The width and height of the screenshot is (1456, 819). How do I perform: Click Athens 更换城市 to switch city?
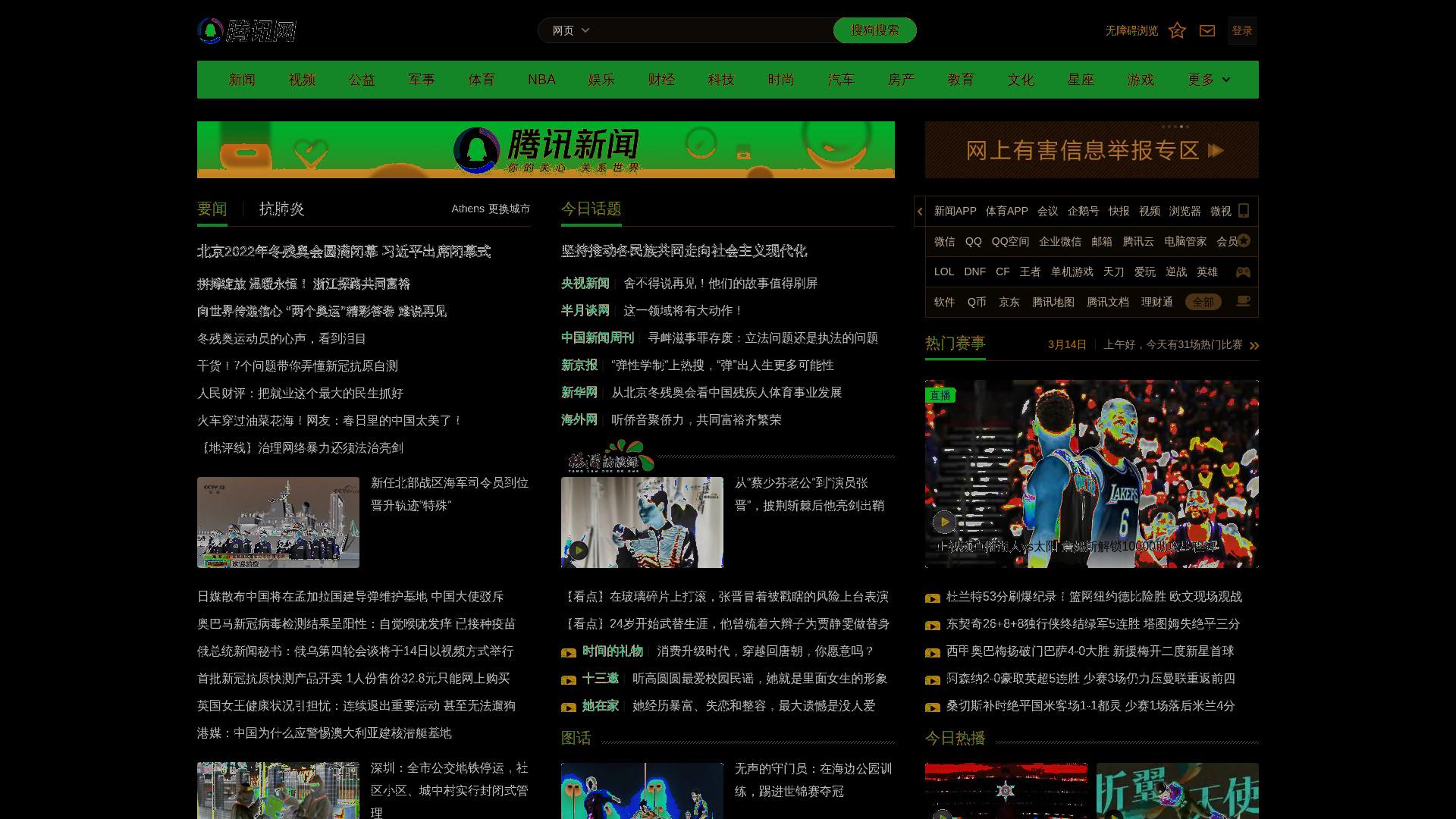point(491,209)
